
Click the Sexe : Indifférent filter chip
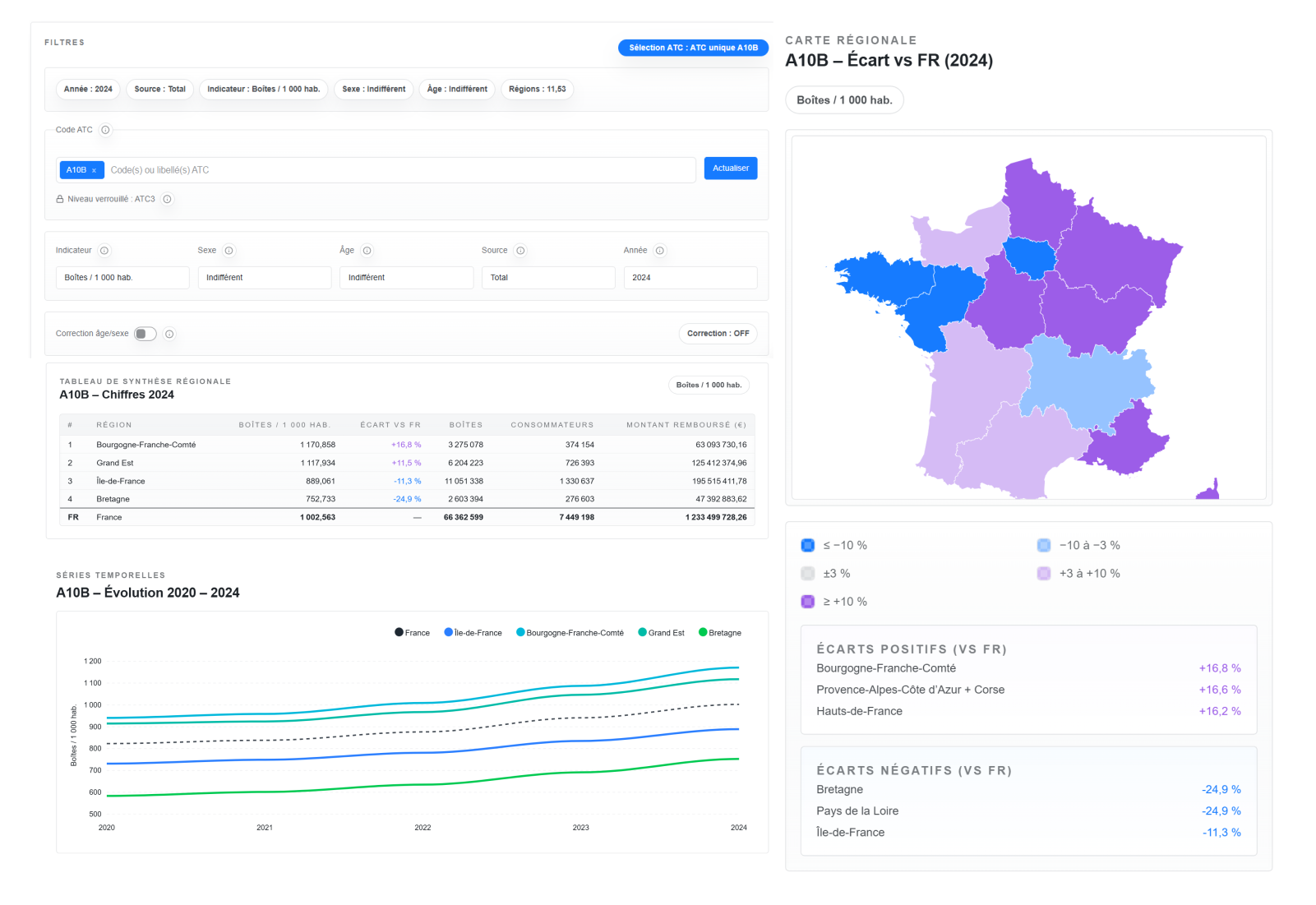(374, 89)
